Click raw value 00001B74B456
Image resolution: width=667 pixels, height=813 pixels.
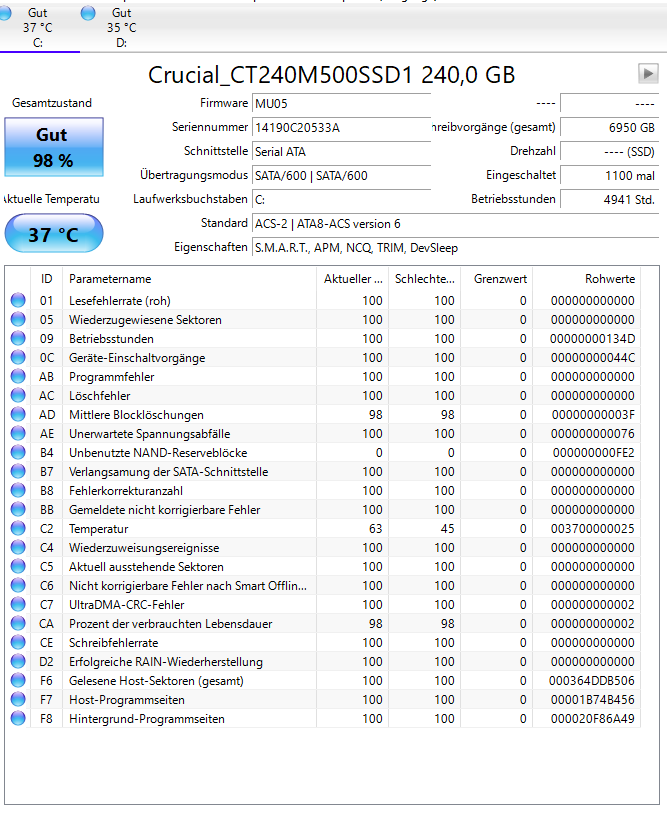click(592, 700)
